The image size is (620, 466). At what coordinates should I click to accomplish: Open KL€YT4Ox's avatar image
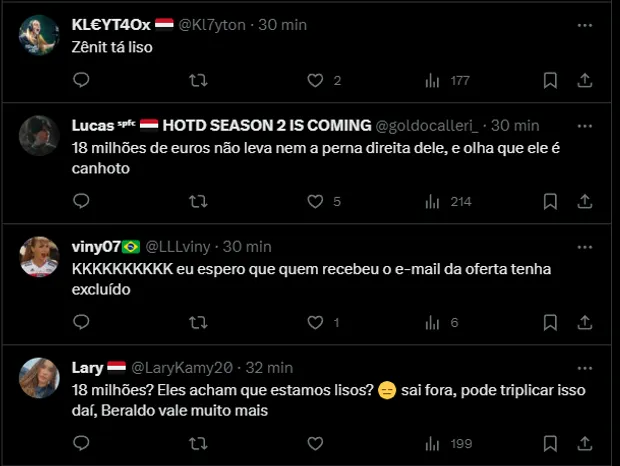coord(40,36)
